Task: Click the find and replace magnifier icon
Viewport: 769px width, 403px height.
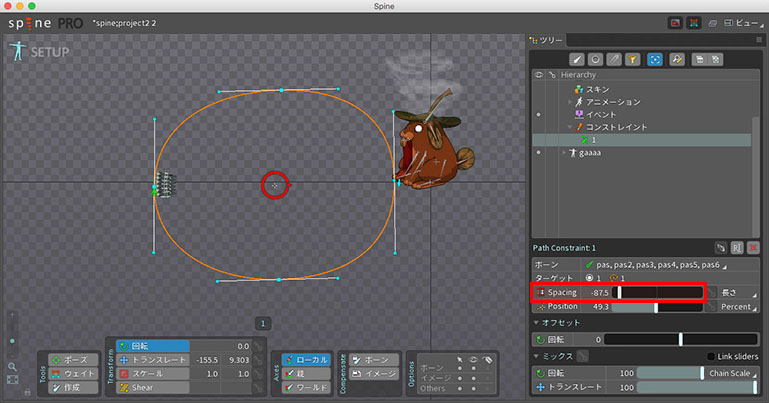Action: point(677,60)
